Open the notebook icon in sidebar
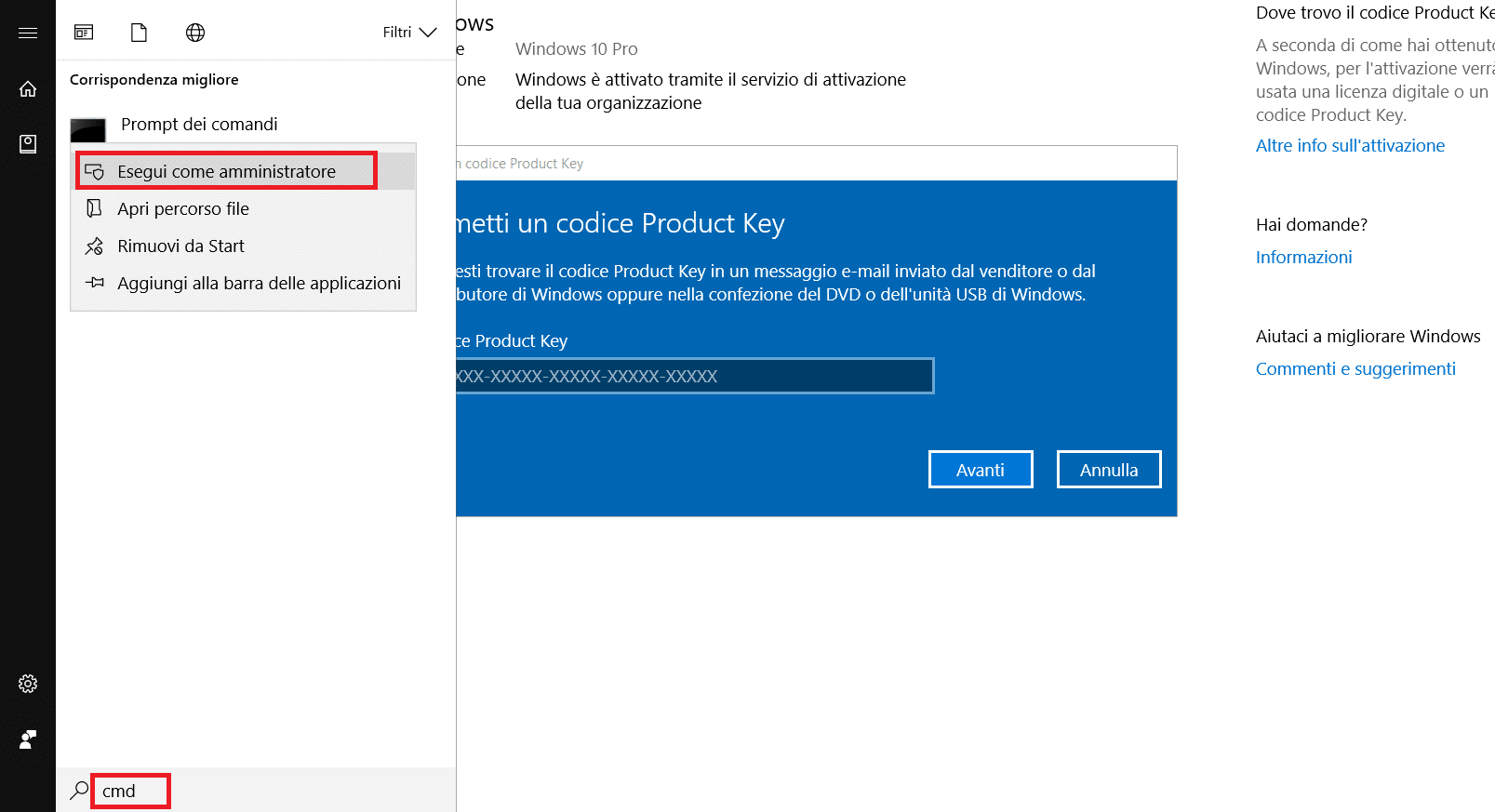 (x=28, y=144)
